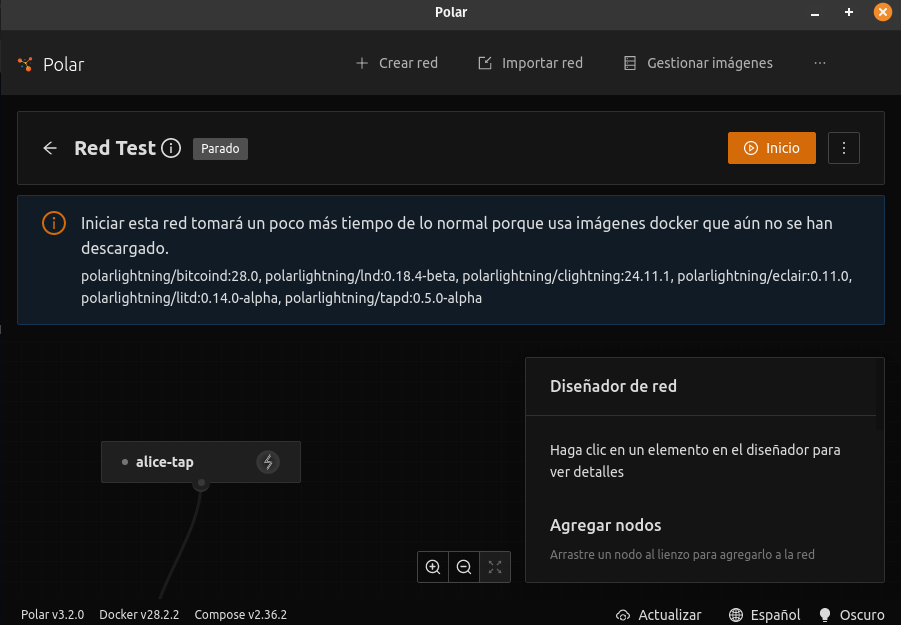This screenshot has height=625, width=901.
Task: Select the alice-tap node
Action: tap(165, 462)
